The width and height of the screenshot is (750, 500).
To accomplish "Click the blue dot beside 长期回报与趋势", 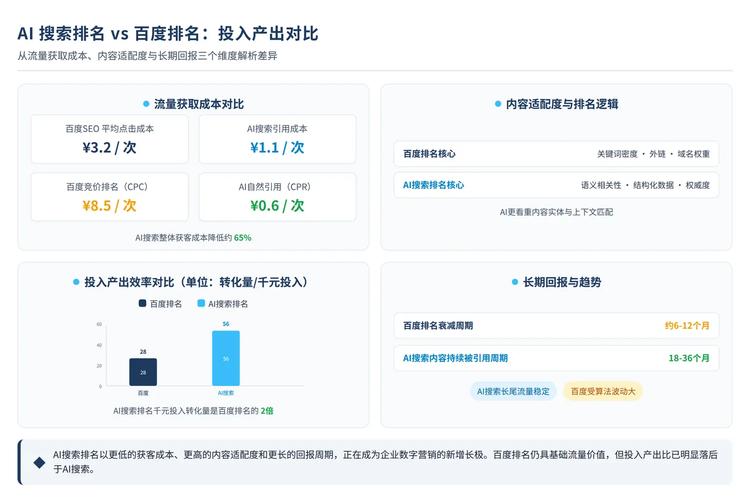I will click(x=515, y=282).
